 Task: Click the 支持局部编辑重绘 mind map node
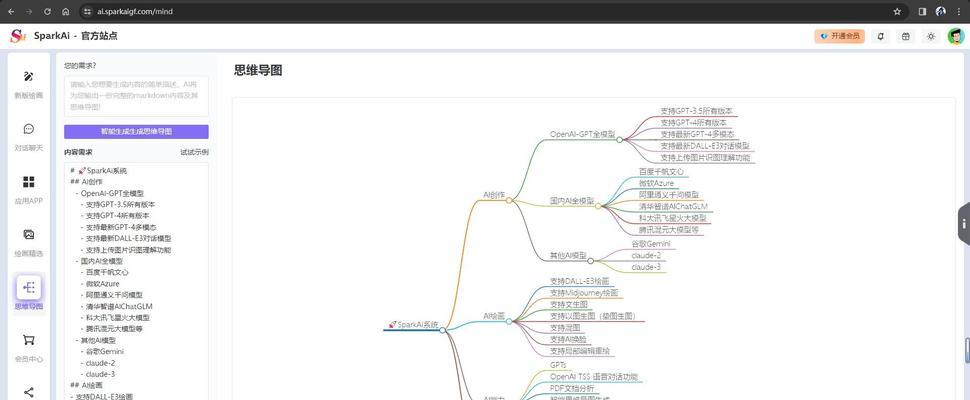point(579,351)
